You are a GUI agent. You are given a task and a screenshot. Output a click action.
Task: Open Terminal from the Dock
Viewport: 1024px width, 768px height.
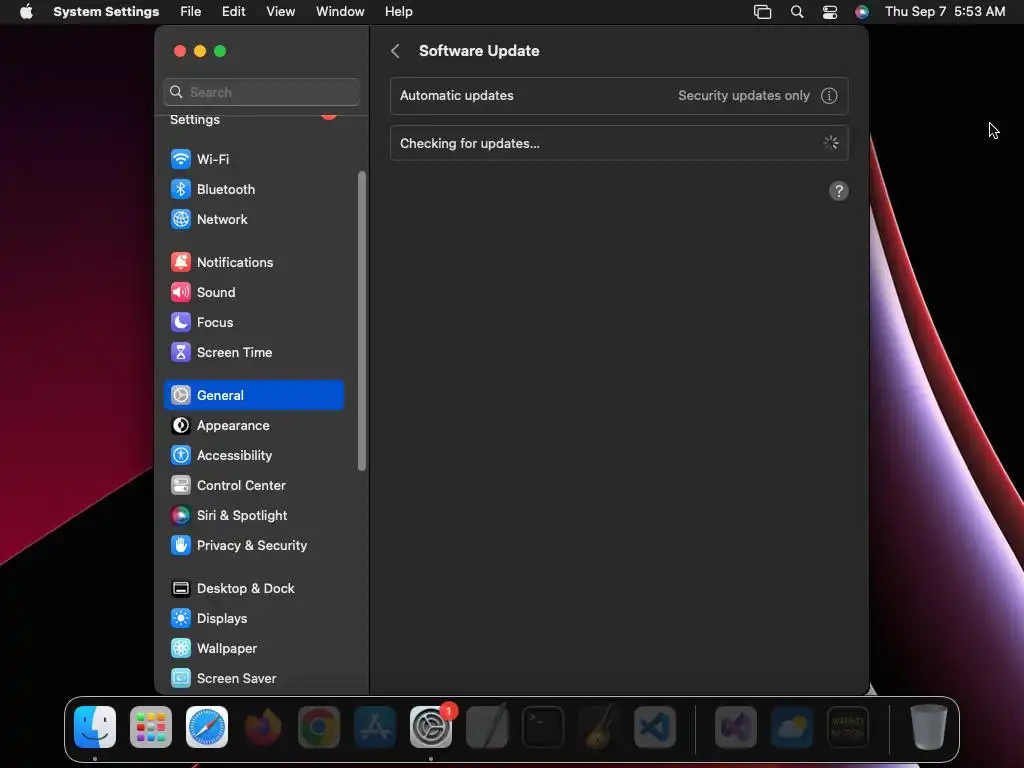click(543, 727)
